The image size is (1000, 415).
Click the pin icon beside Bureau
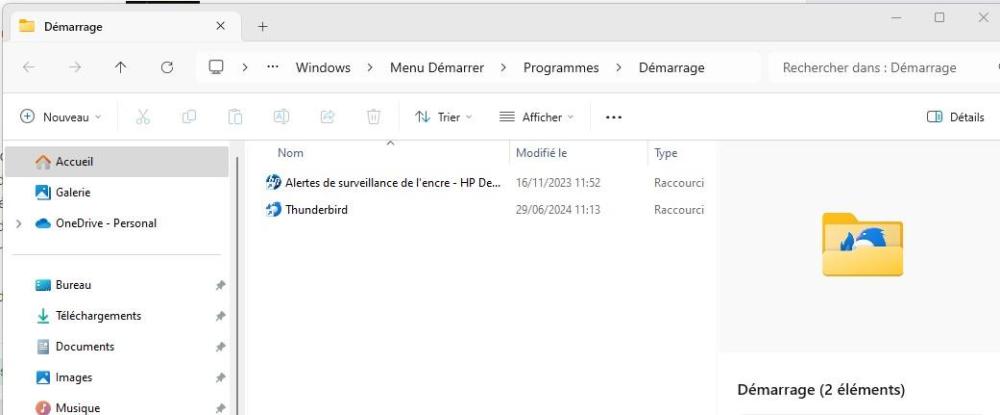tap(220, 286)
